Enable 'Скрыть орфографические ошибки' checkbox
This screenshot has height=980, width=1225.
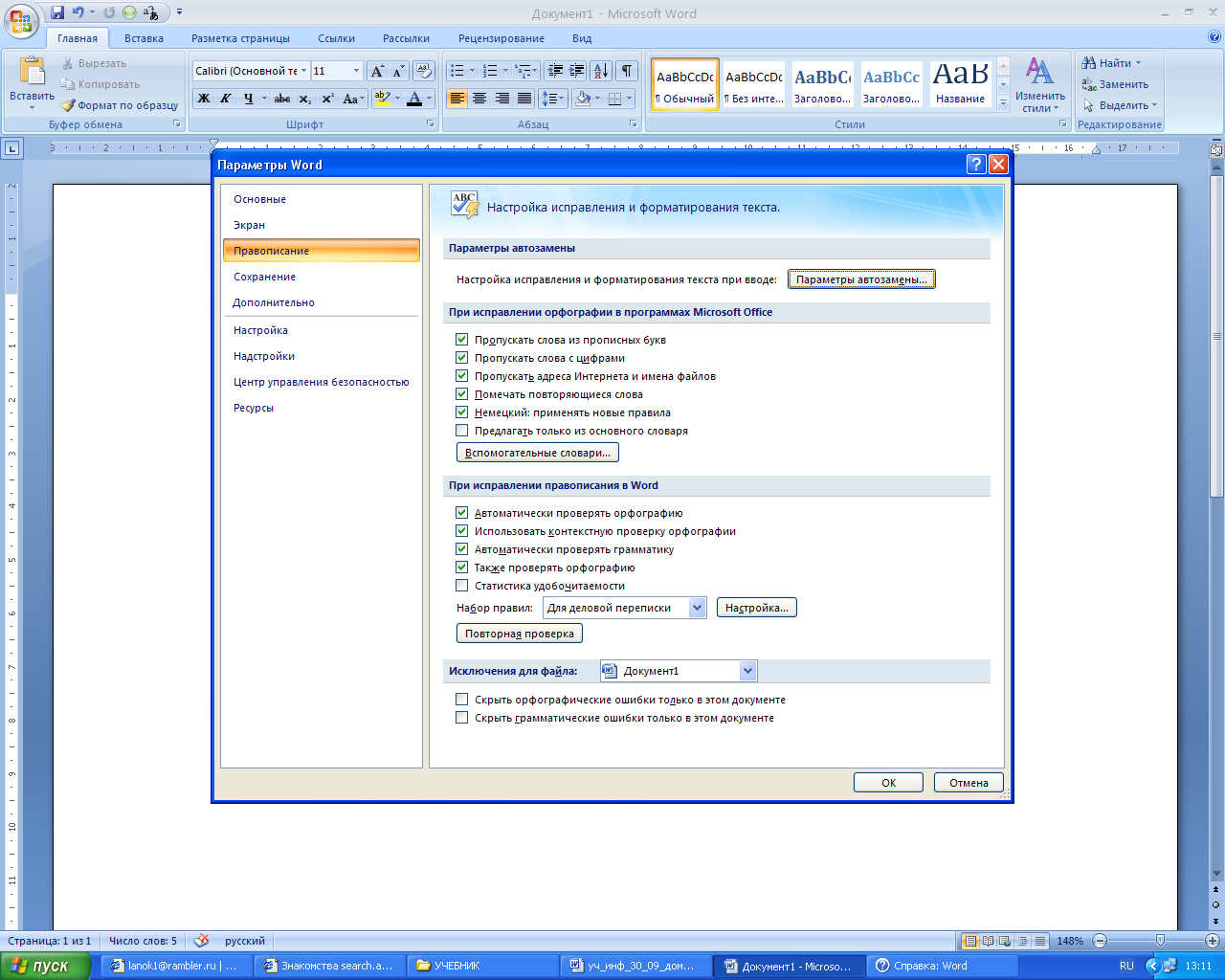click(462, 700)
